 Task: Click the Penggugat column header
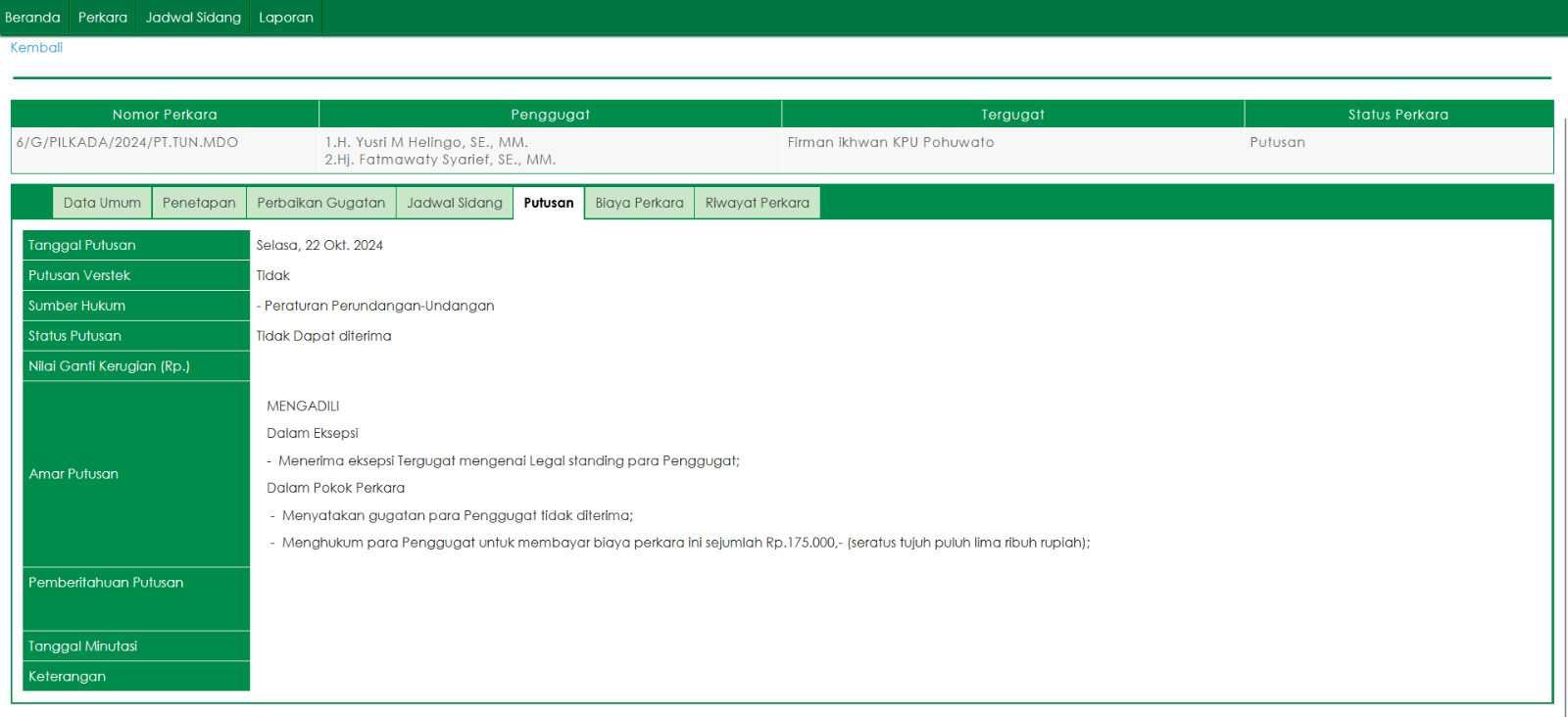[x=550, y=115]
